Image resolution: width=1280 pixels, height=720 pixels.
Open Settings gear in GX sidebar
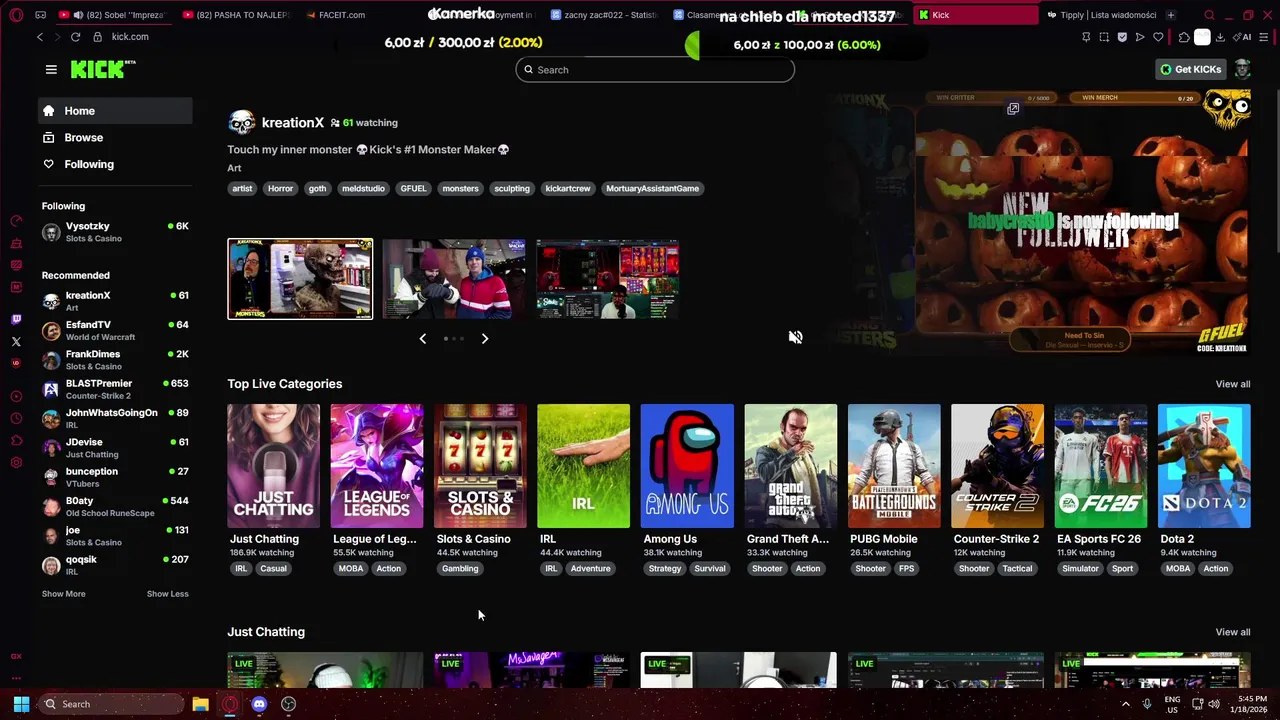[16, 463]
